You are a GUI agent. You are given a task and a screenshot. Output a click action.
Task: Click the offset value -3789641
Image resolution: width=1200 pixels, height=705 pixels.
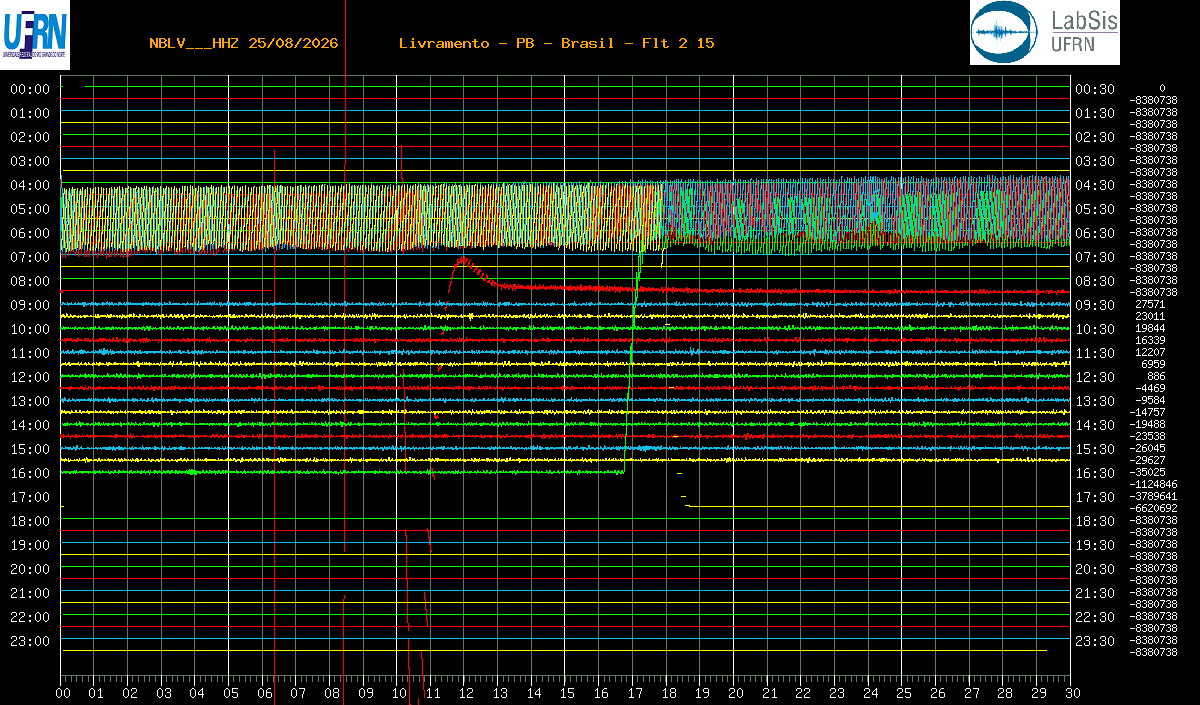click(x=1153, y=496)
